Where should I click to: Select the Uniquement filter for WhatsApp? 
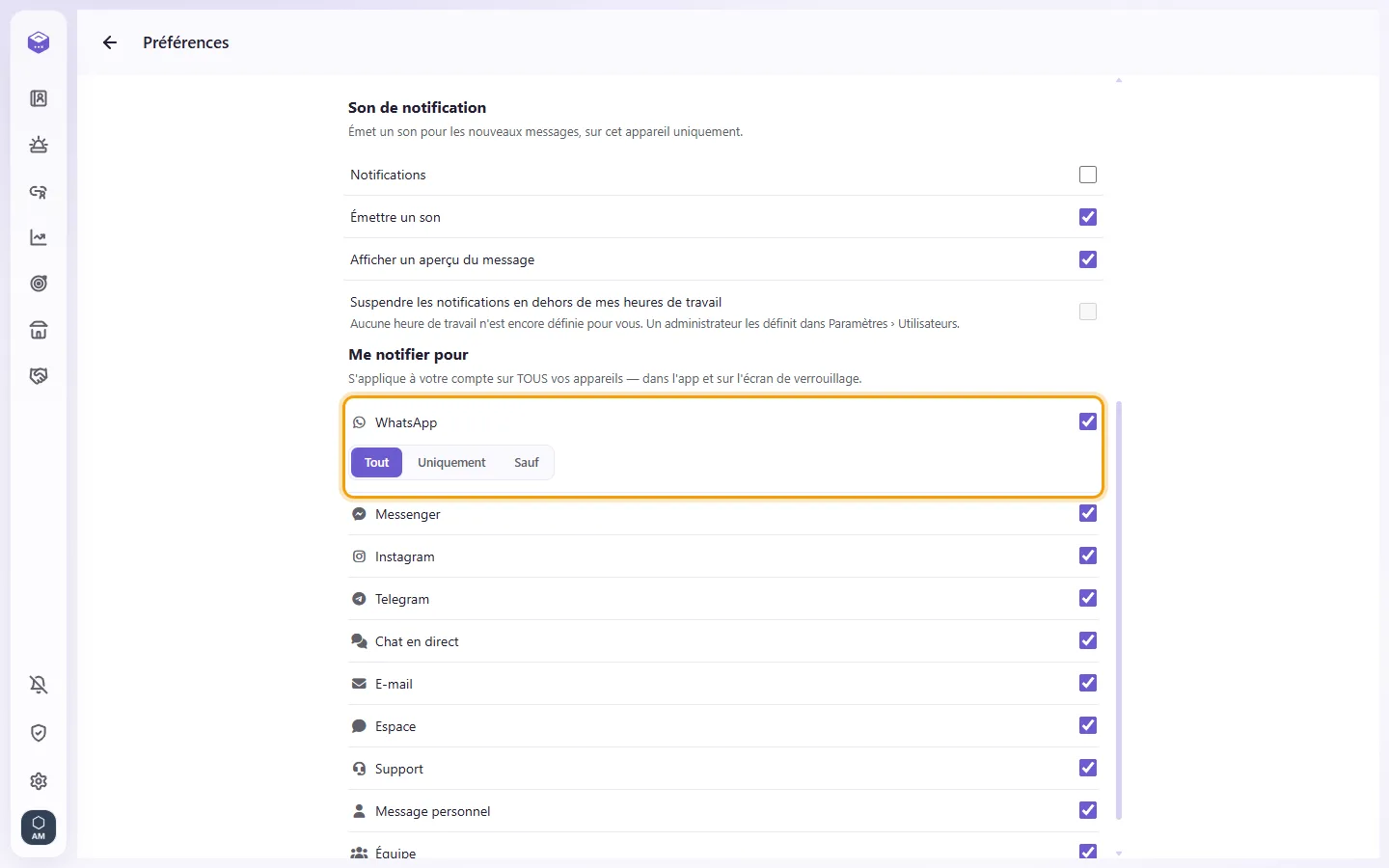(x=451, y=463)
